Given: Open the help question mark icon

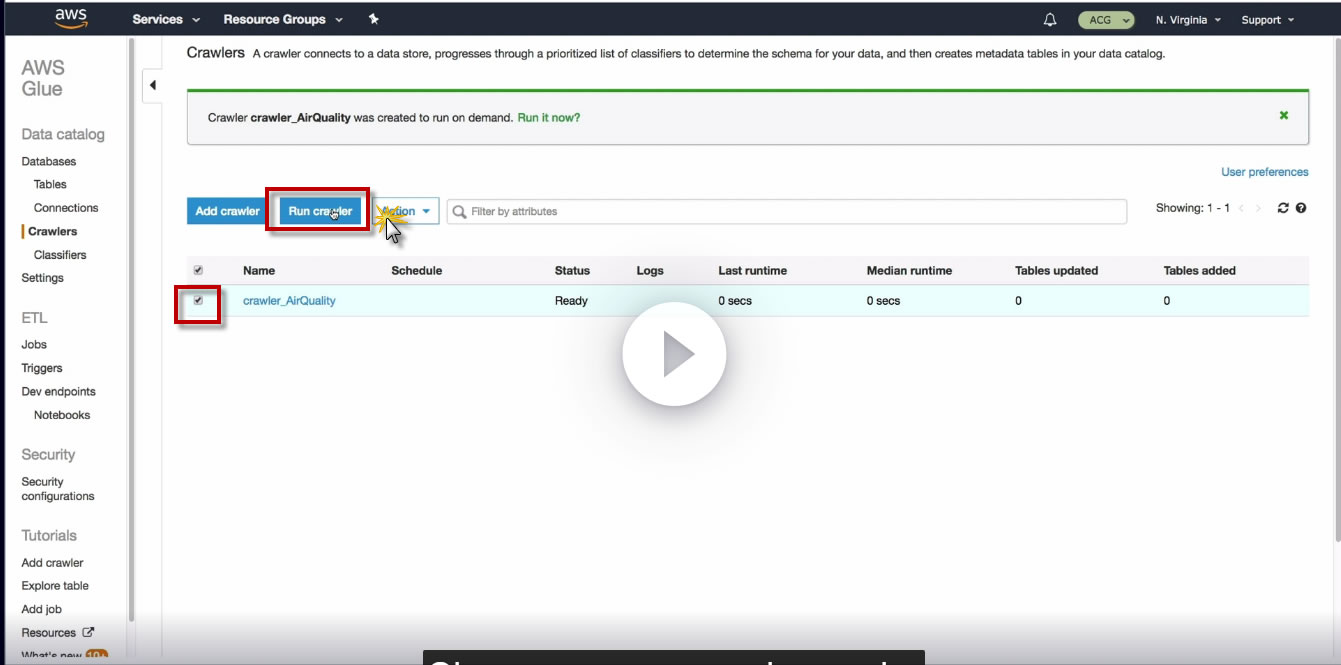Looking at the screenshot, I should (1301, 208).
